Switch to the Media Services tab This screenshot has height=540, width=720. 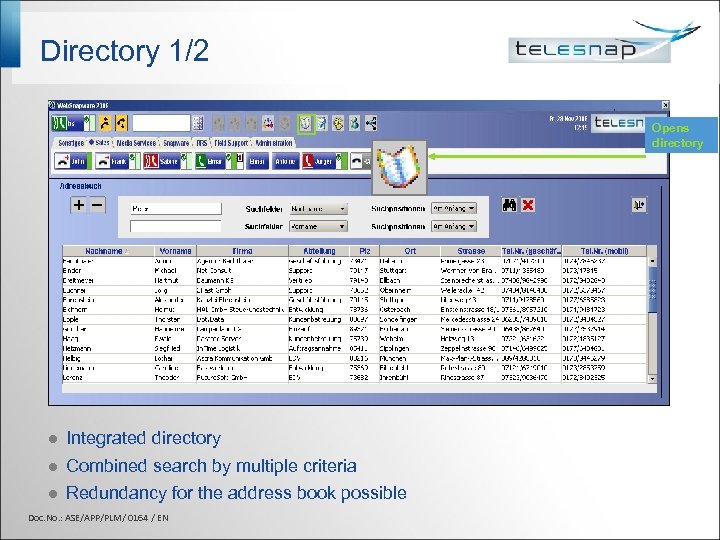[136, 143]
